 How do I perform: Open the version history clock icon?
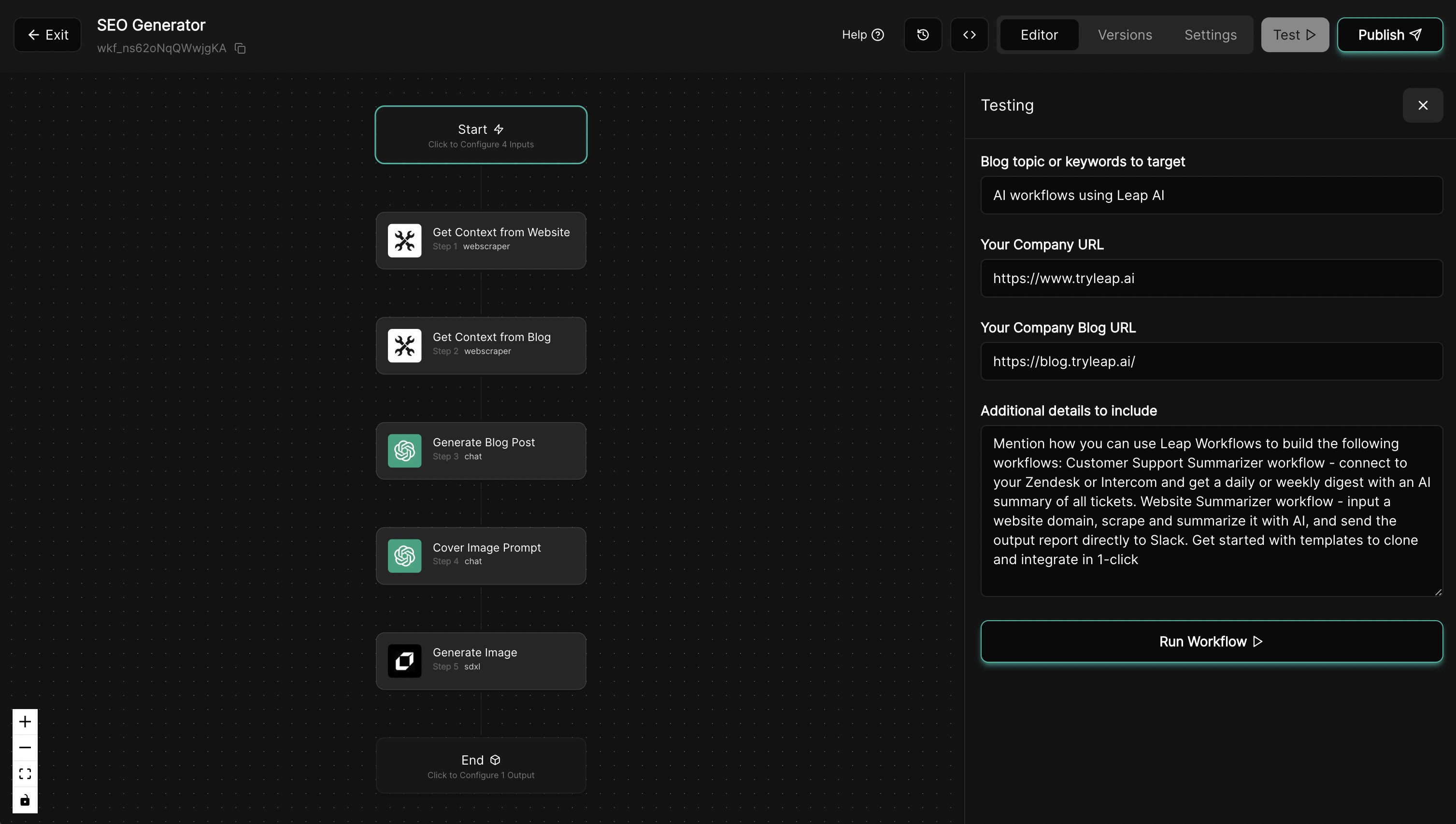click(923, 34)
